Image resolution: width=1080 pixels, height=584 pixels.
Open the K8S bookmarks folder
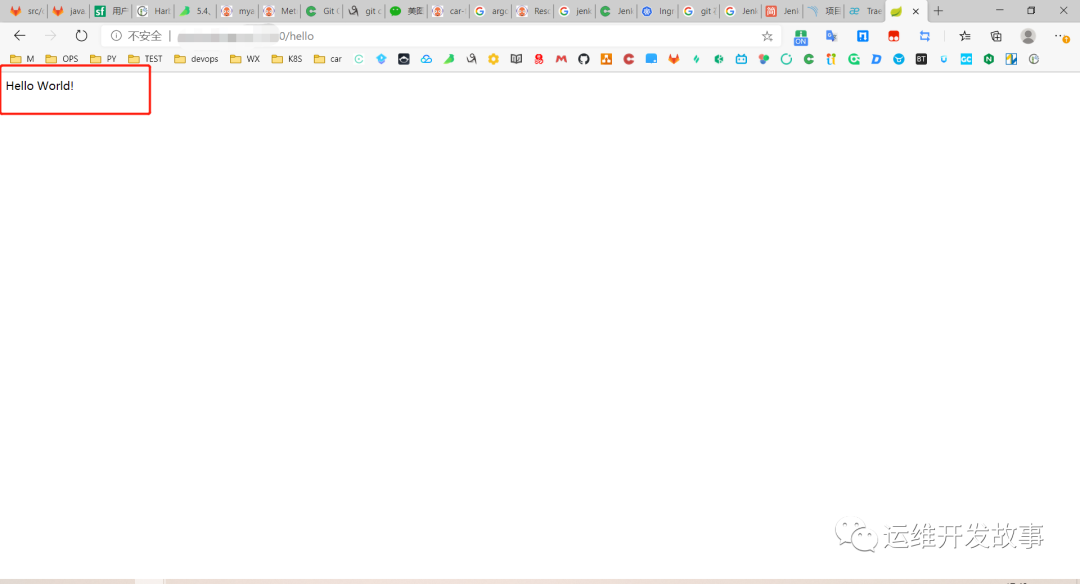[x=287, y=59]
